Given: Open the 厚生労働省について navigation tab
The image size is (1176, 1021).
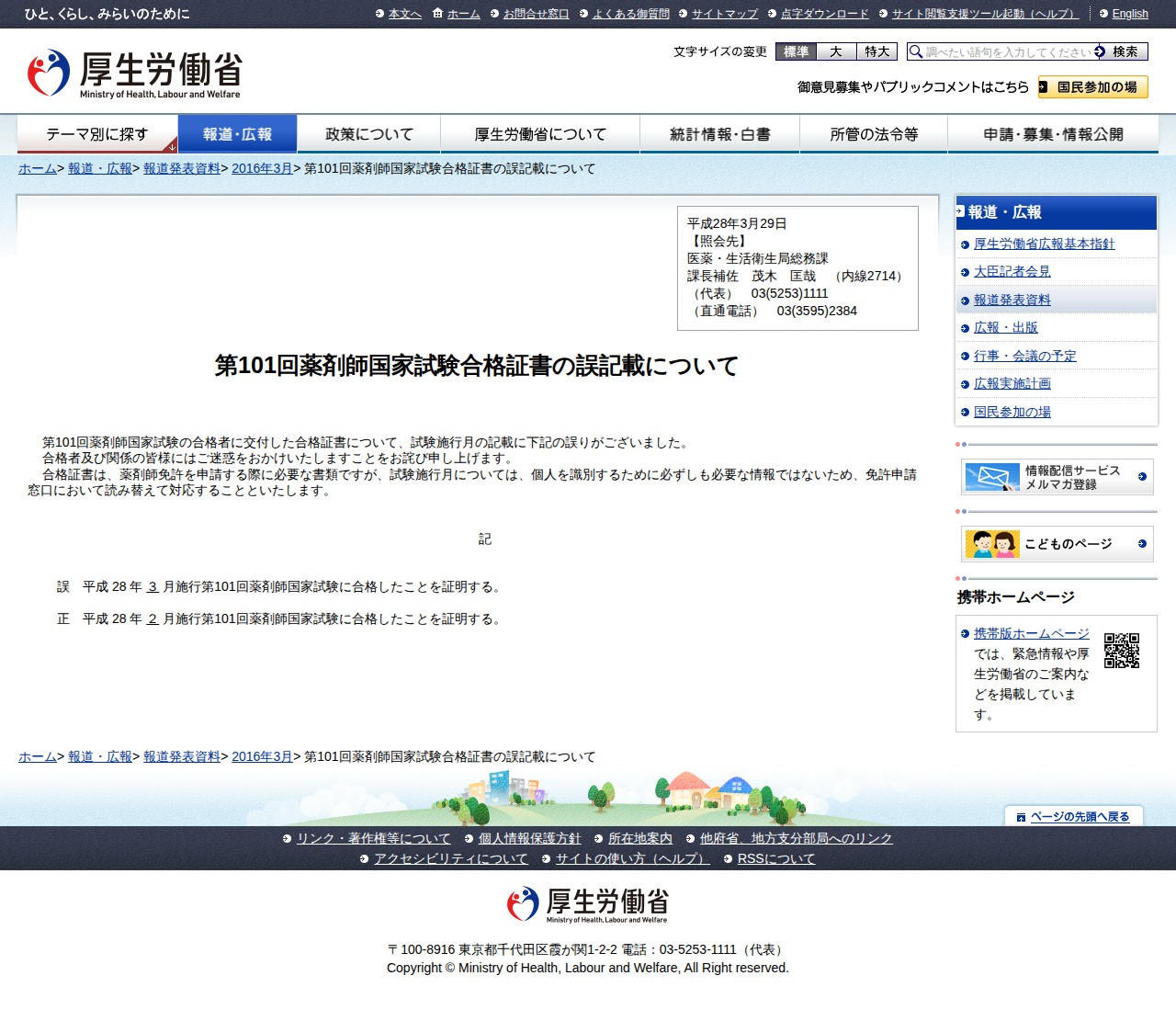Looking at the screenshot, I should [540, 134].
